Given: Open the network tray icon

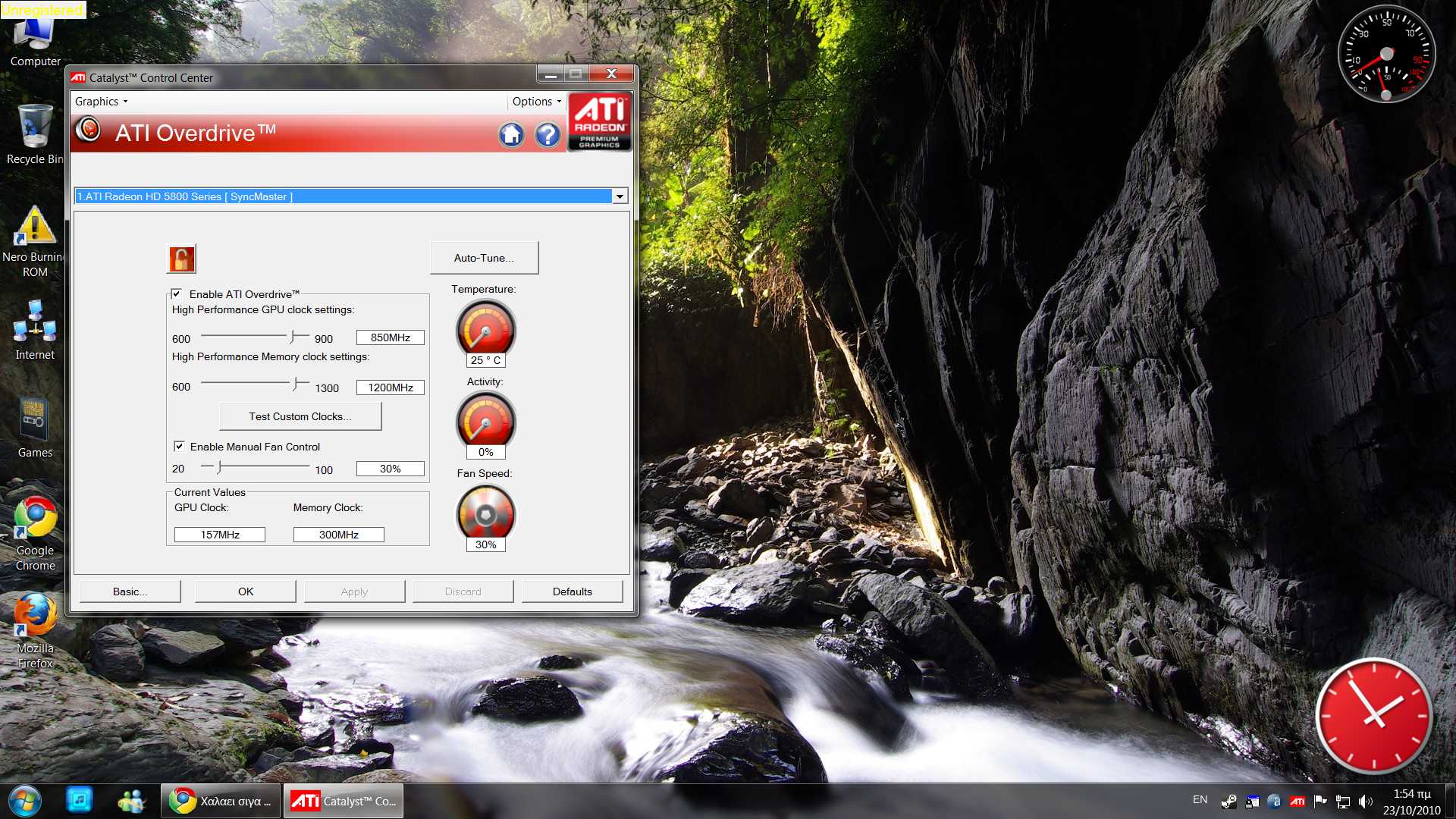Looking at the screenshot, I should coord(1343,802).
